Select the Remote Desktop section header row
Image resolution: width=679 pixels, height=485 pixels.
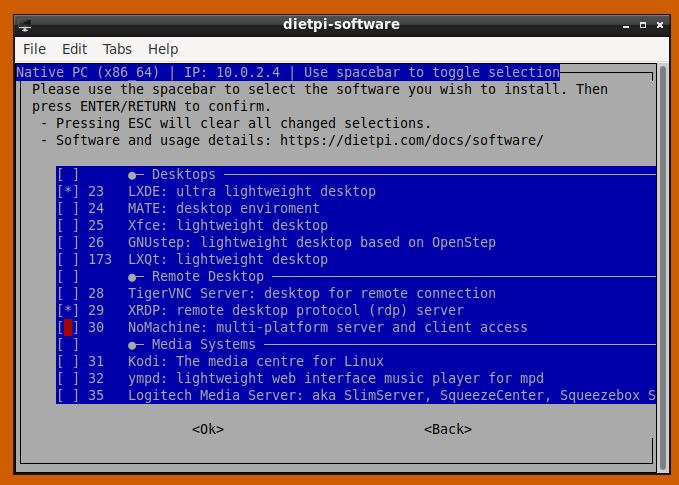356,276
